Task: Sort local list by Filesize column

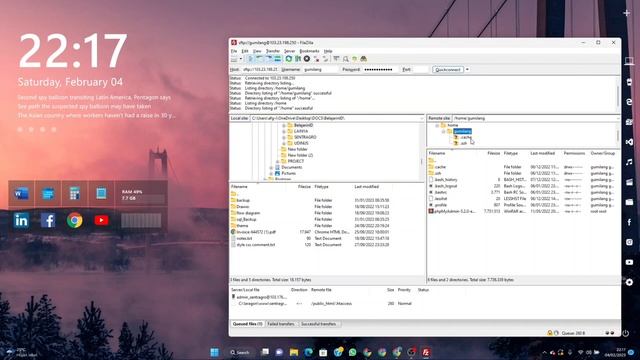Action: pyautogui.click(x=304, y=187)
